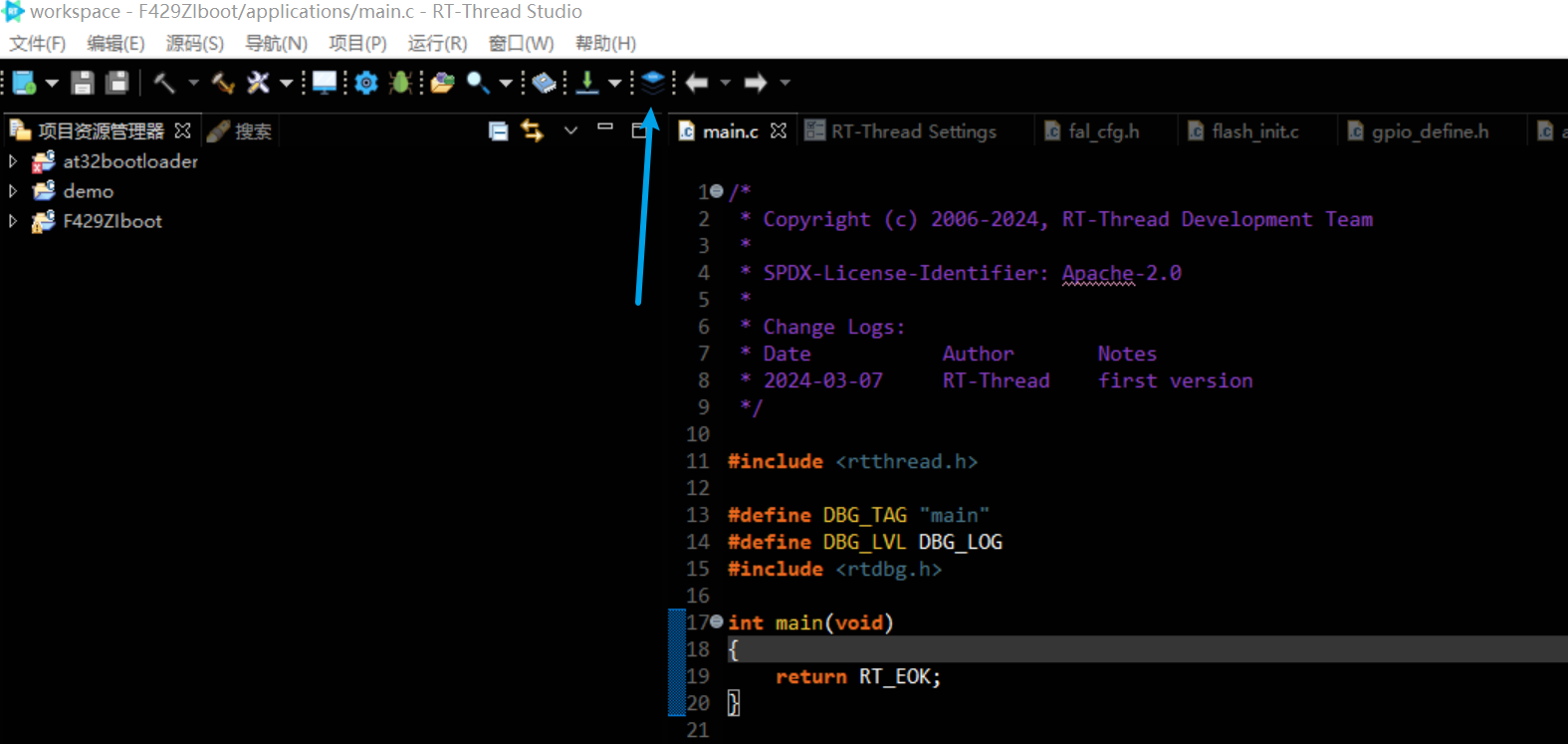Navigate back with left arrow icon
This screenshot has height=744, width=1568.
pyautogui.click(x=697, y=83)
